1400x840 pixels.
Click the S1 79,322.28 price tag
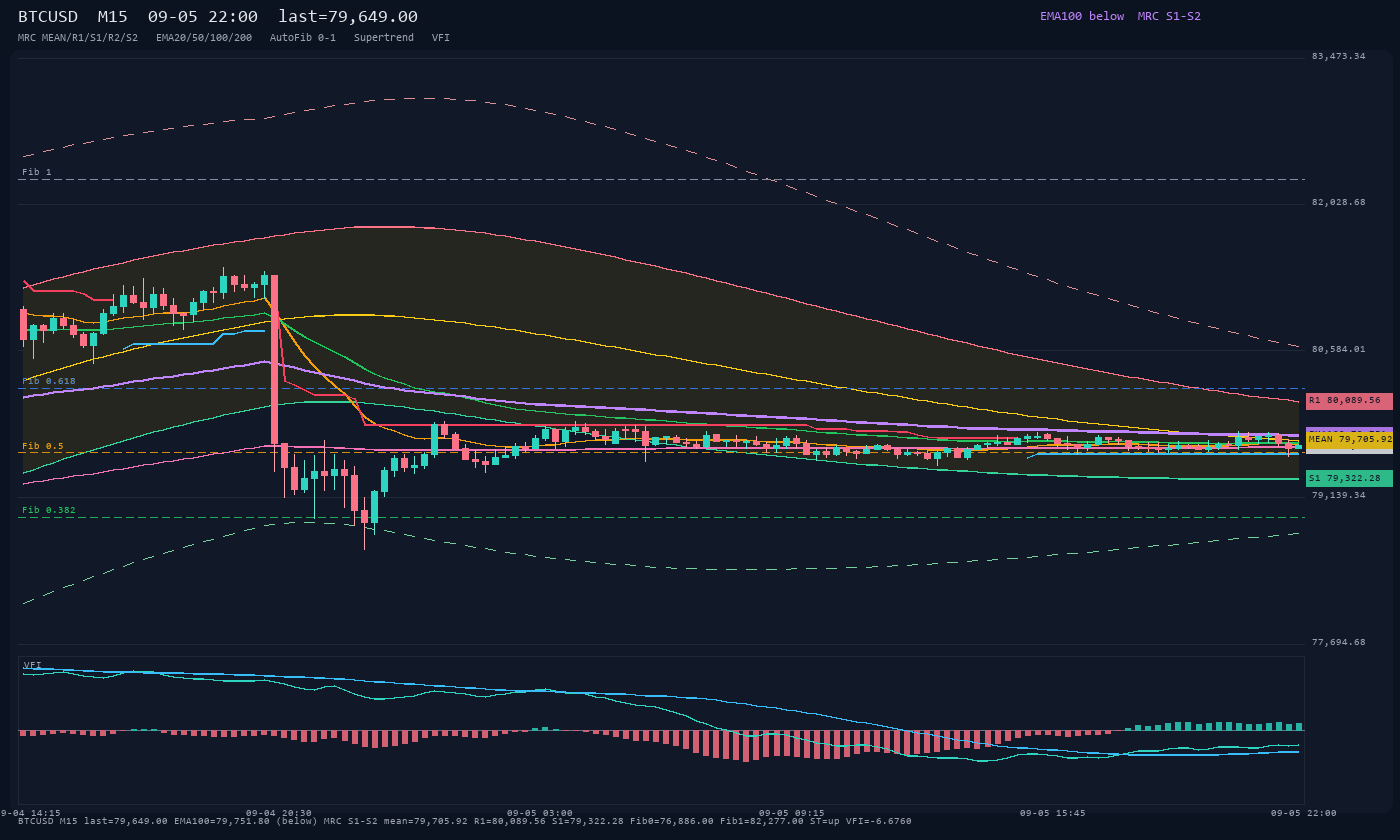tap(1349, 479)
